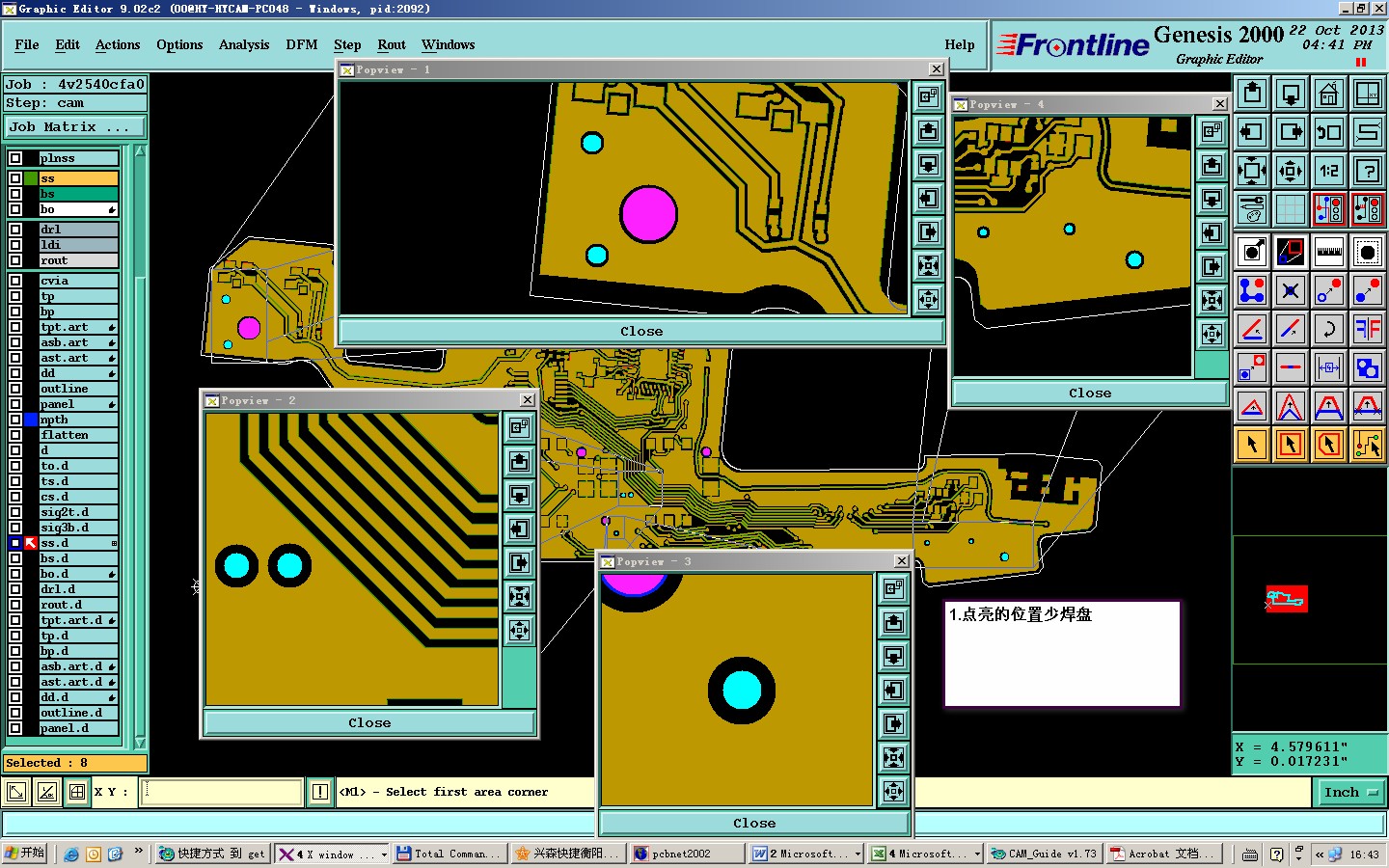Click the Windows Start button on taskbar
1389x868 pixels.
(24, 854)
